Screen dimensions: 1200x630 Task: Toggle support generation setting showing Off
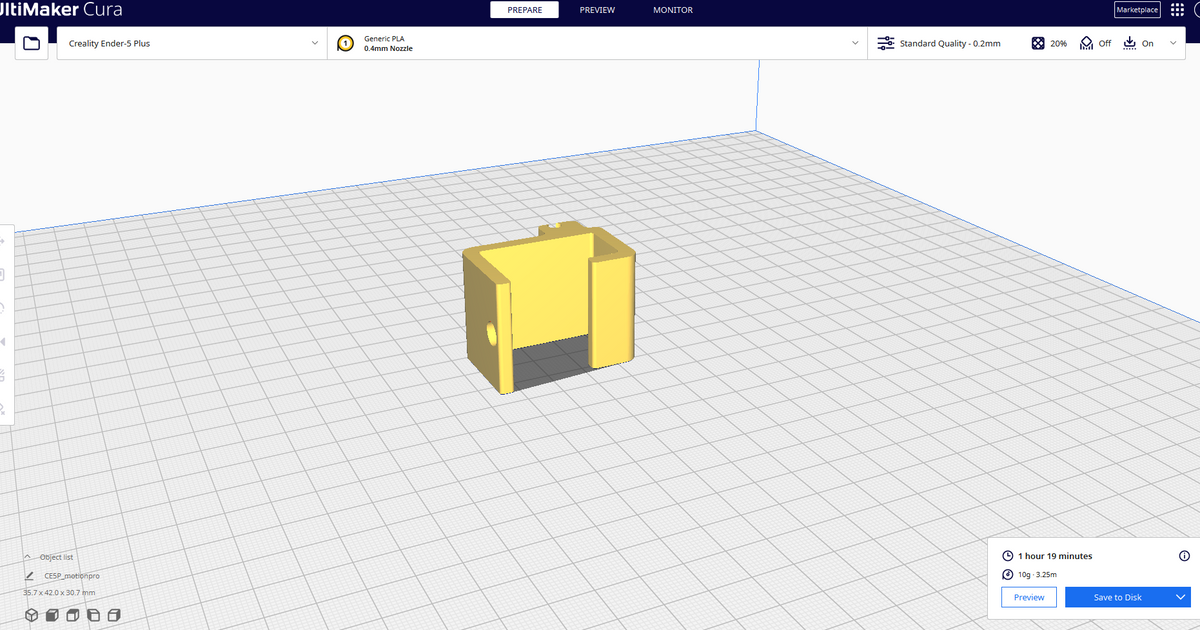pos(1086,43)
